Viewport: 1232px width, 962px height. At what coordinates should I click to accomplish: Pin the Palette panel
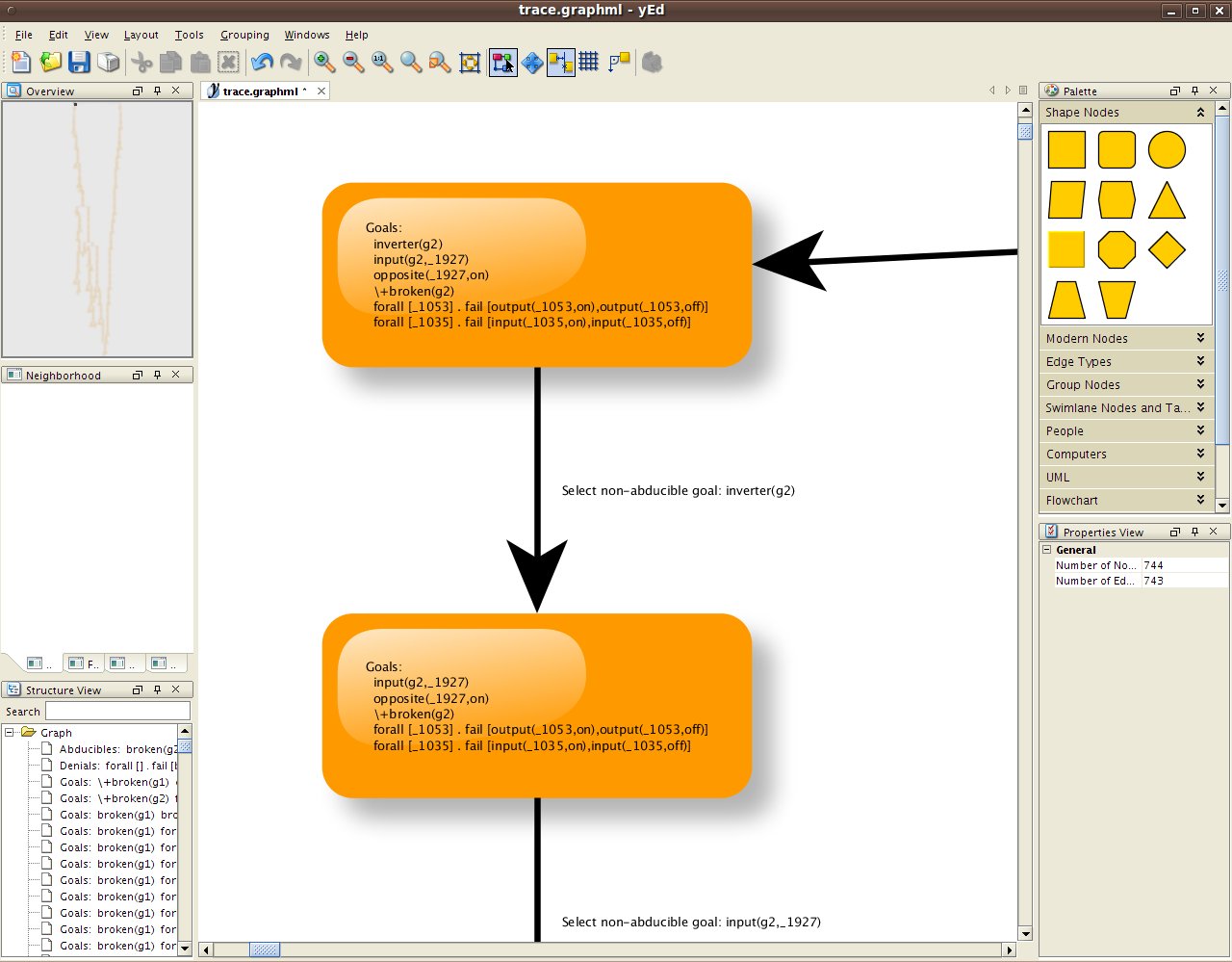coord(1194,91)
